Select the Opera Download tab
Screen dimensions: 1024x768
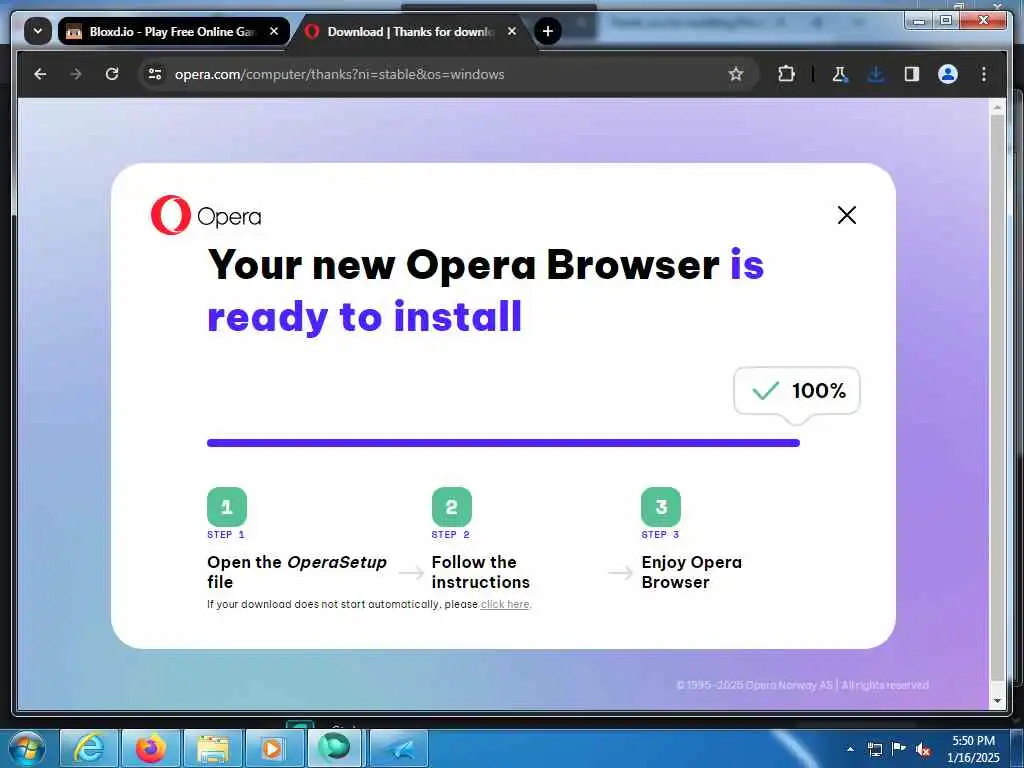click(x=409, y=31)
